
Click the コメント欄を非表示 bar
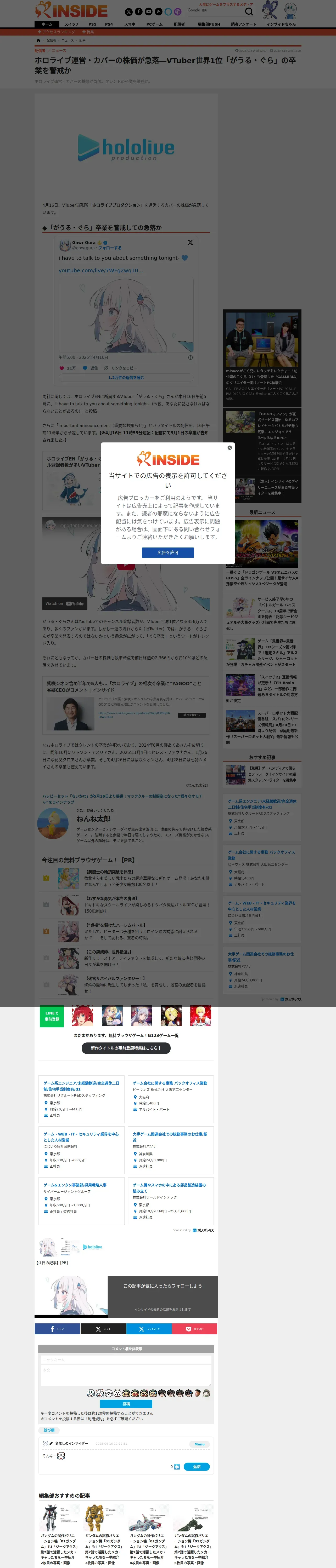coord(126,1349)
